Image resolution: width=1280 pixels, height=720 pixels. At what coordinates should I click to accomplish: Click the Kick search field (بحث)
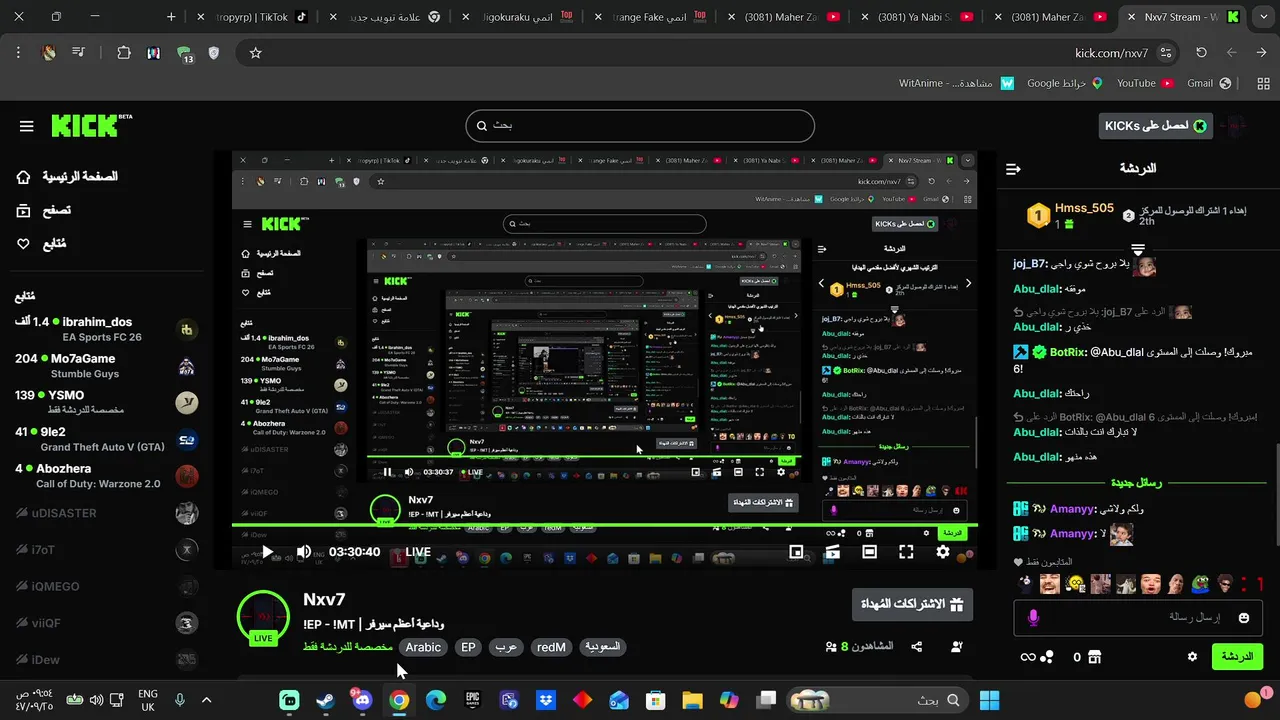640,126
